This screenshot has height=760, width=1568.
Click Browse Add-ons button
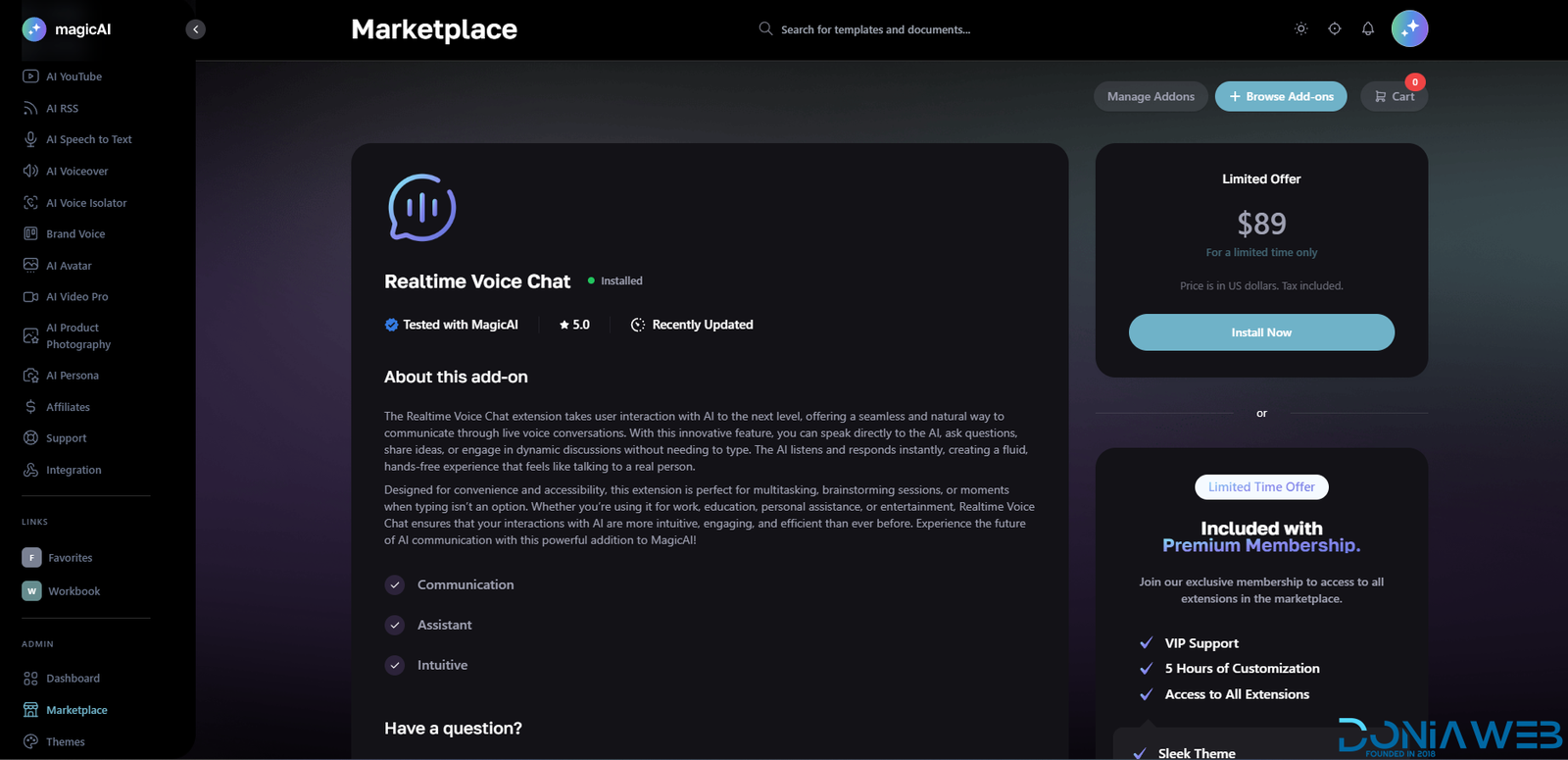1281,96
